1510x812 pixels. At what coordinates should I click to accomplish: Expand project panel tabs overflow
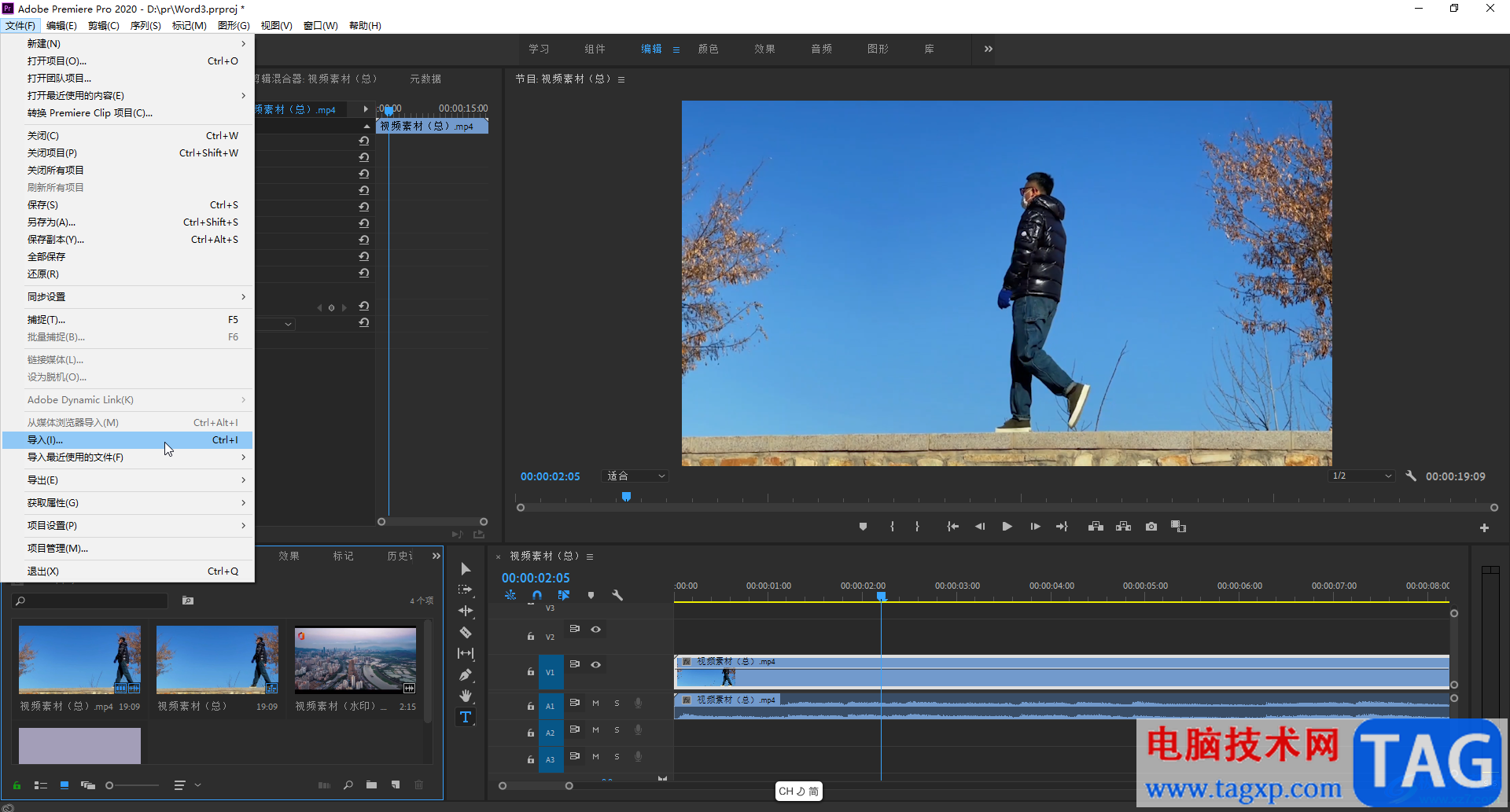click(x=436, y=556)
